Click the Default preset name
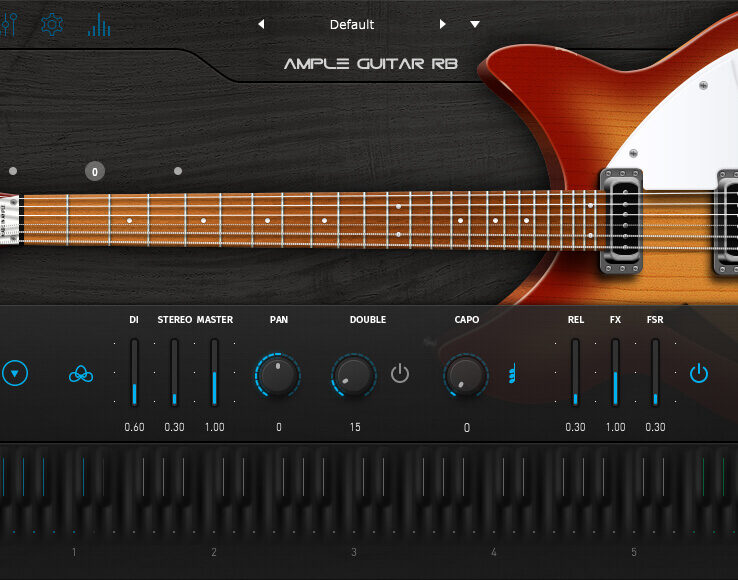 click(x=352, y=24)
